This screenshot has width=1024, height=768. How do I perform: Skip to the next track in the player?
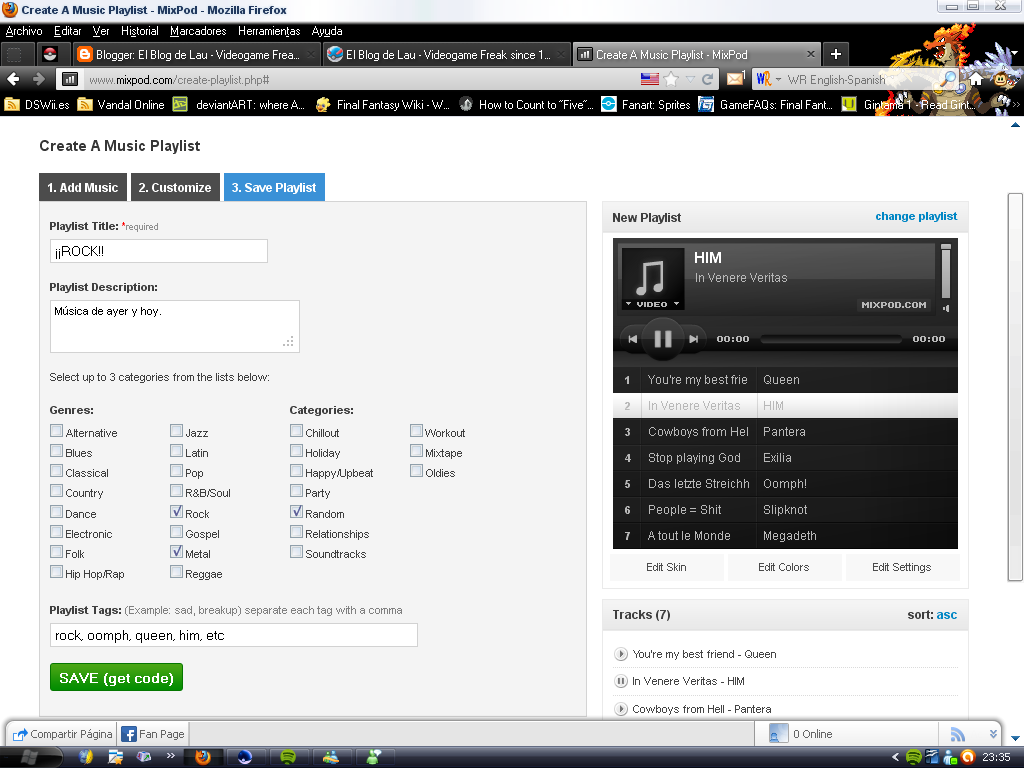[692, 339]
